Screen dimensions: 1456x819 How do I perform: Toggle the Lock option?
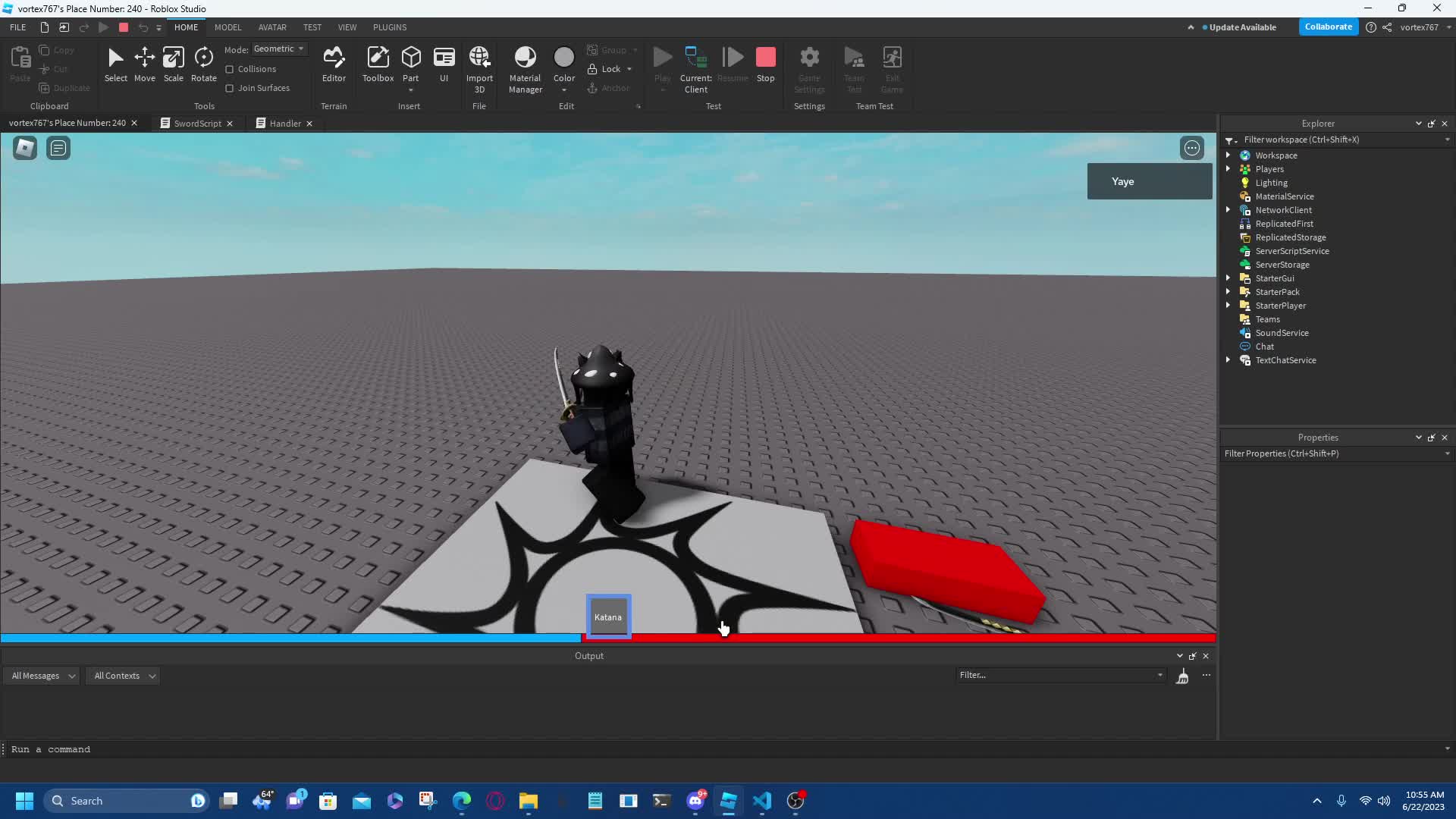pyautogui.click(x=609, y=68)
